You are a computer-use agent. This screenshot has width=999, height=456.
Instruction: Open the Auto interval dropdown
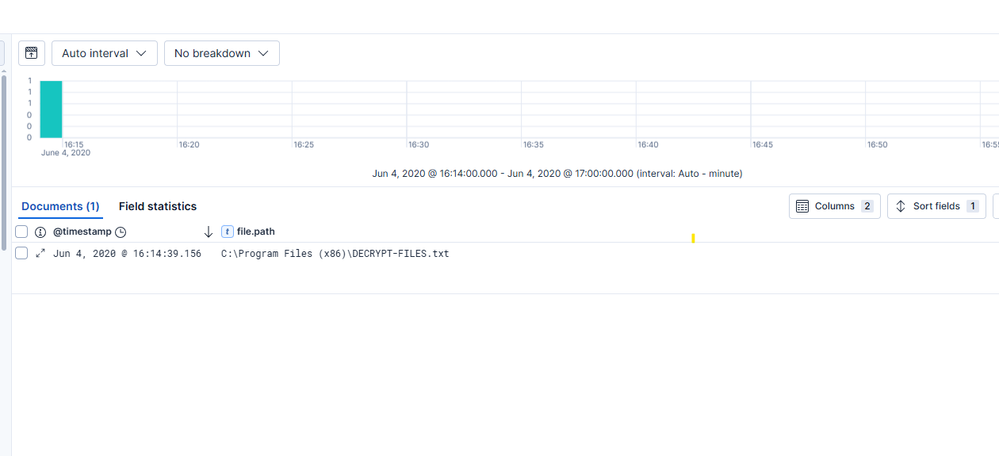(x=104, y=53)
